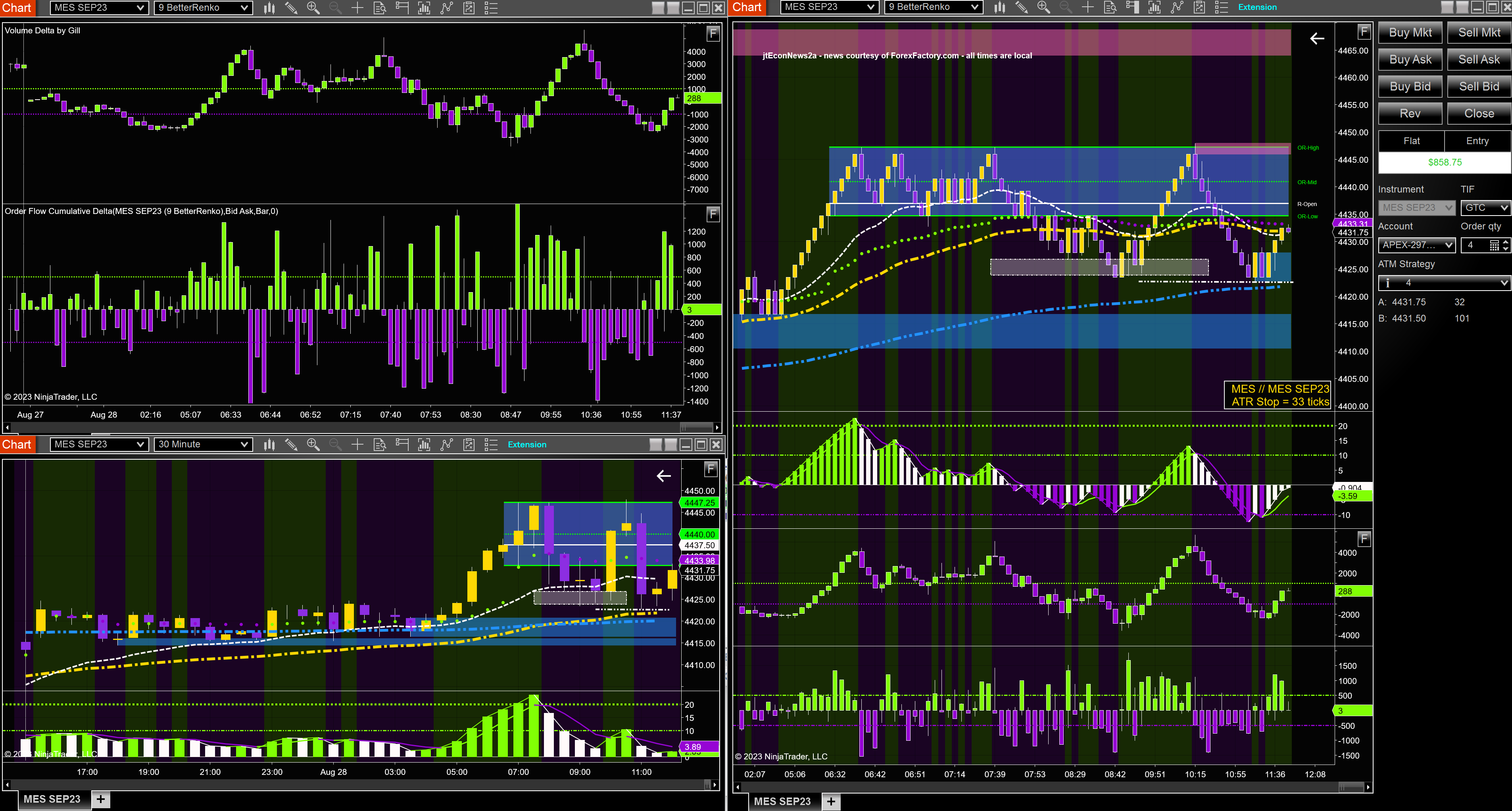Screen dimensions: 1512x811
Task: Click the Buy Mkt button
Action: pos(1410,33)
